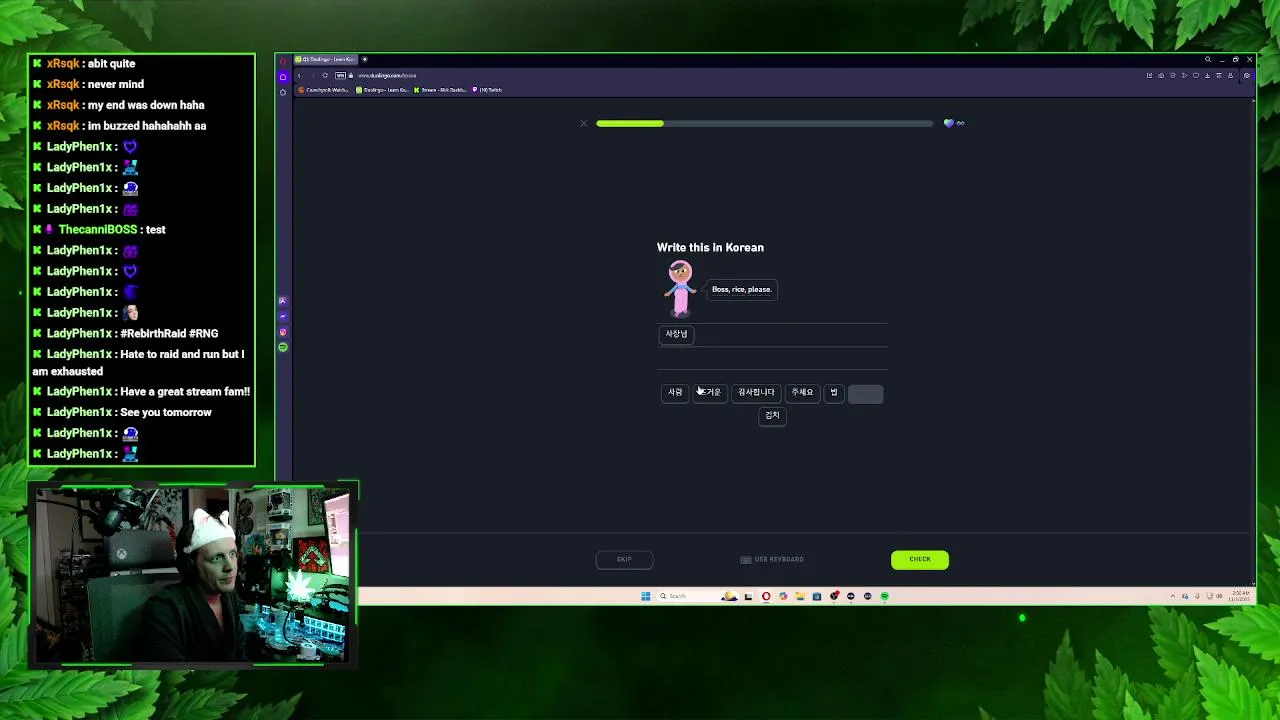This screenshot has width=1280, height=720.
Task: Open the downloads icon in toolbar
Action: pyautogui.click(x=1207, y=76)
